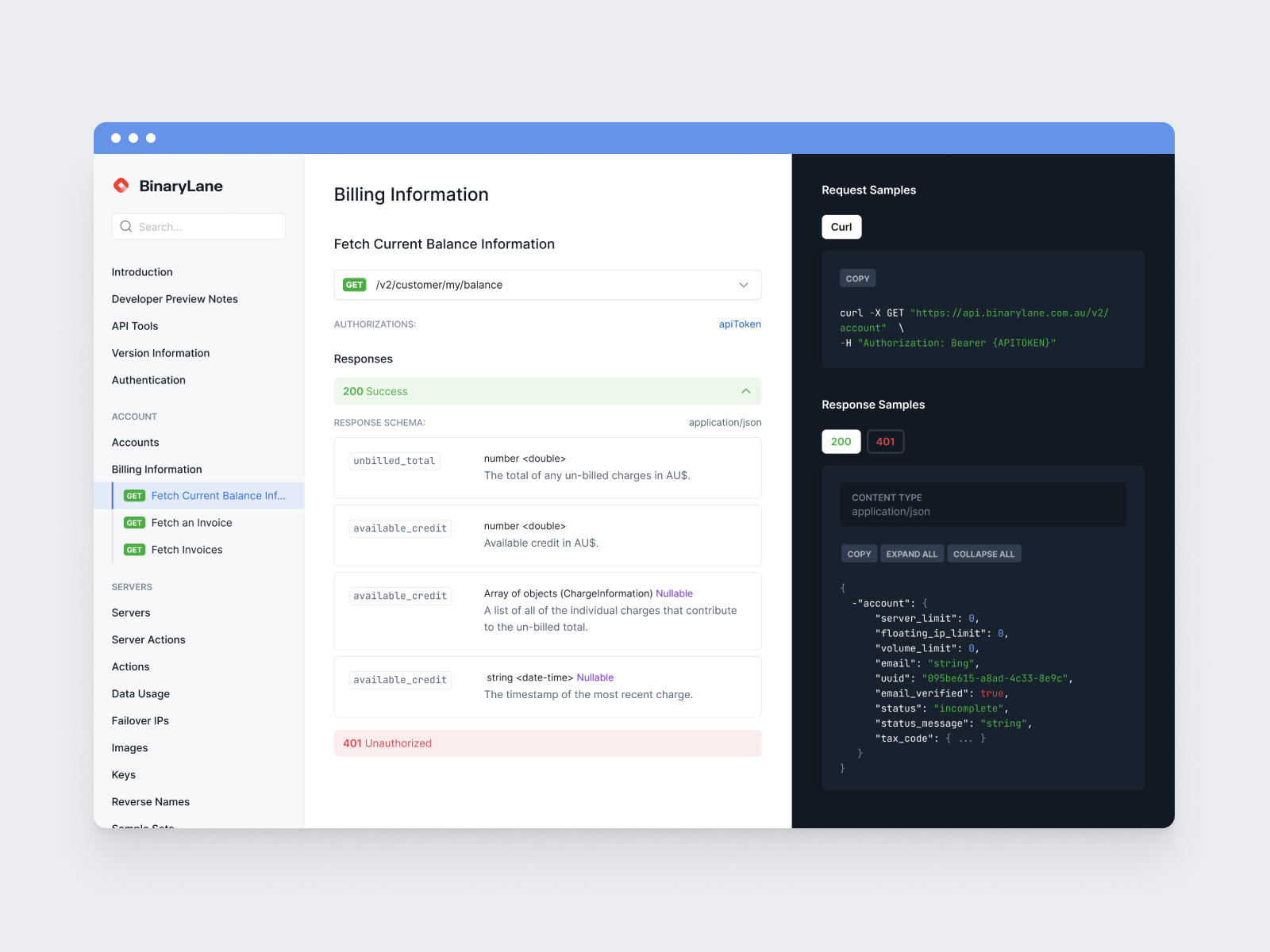
Task: Click the EXPAND ALL button
Action: (x=912, y=554)
